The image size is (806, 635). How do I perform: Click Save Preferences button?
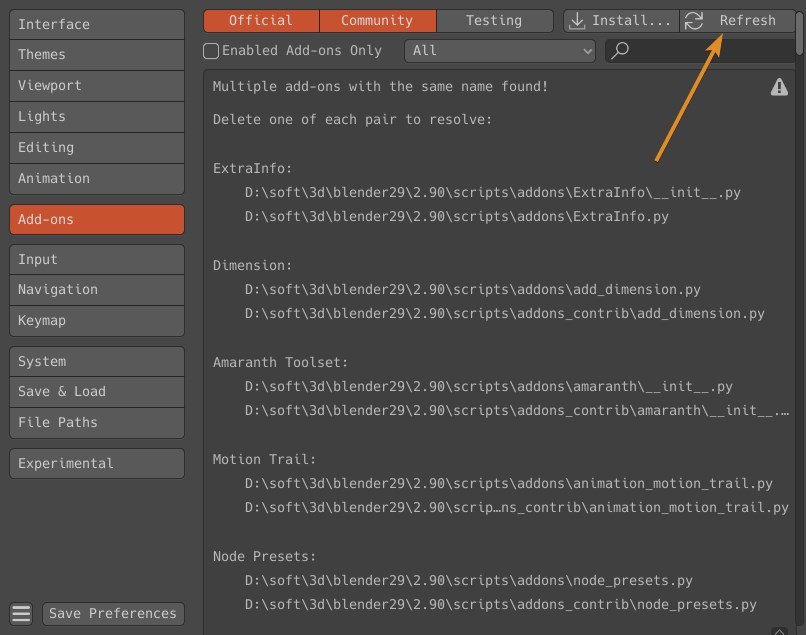113,614
